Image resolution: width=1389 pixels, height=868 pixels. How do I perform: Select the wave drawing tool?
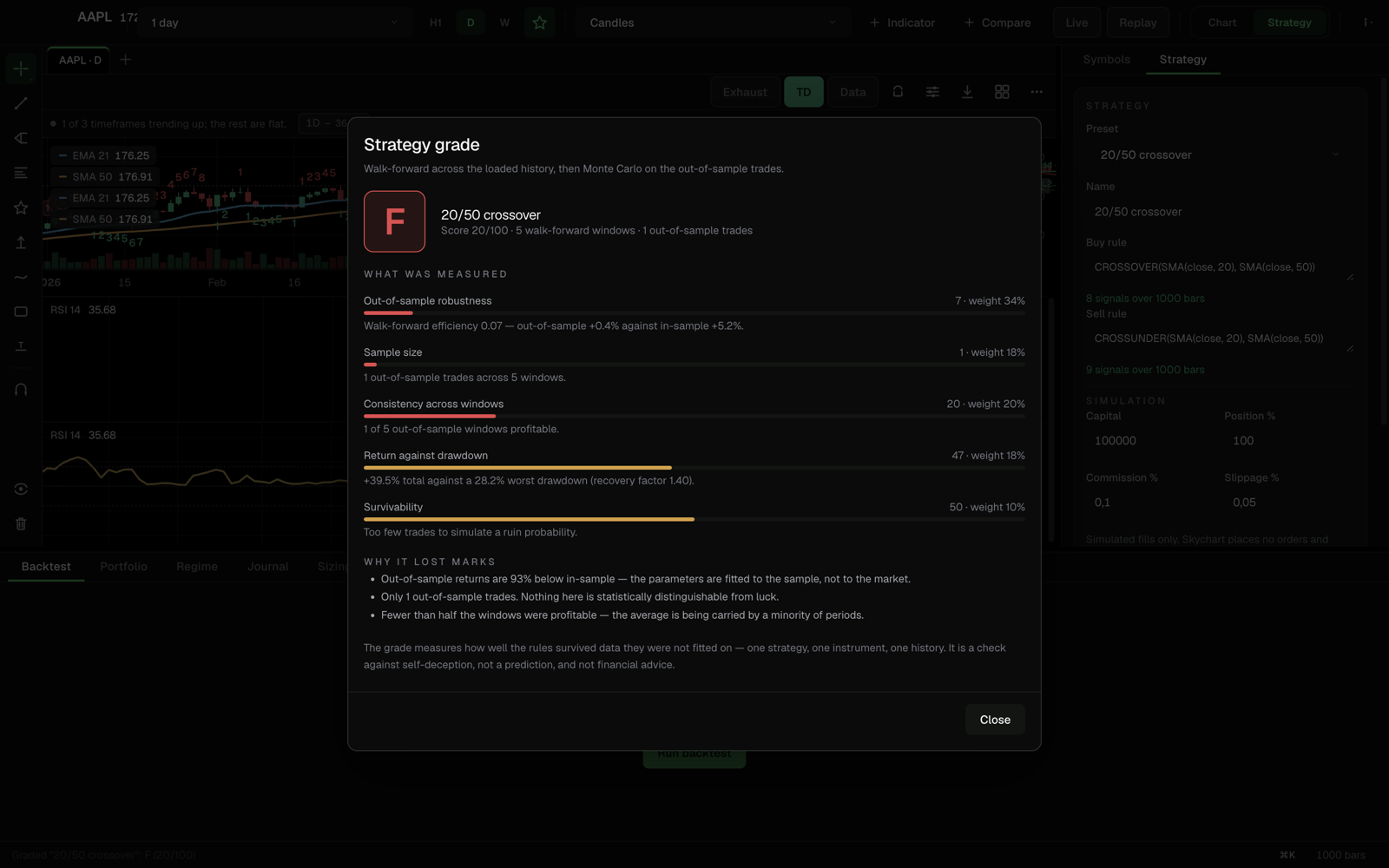click(x=21, y=277)
